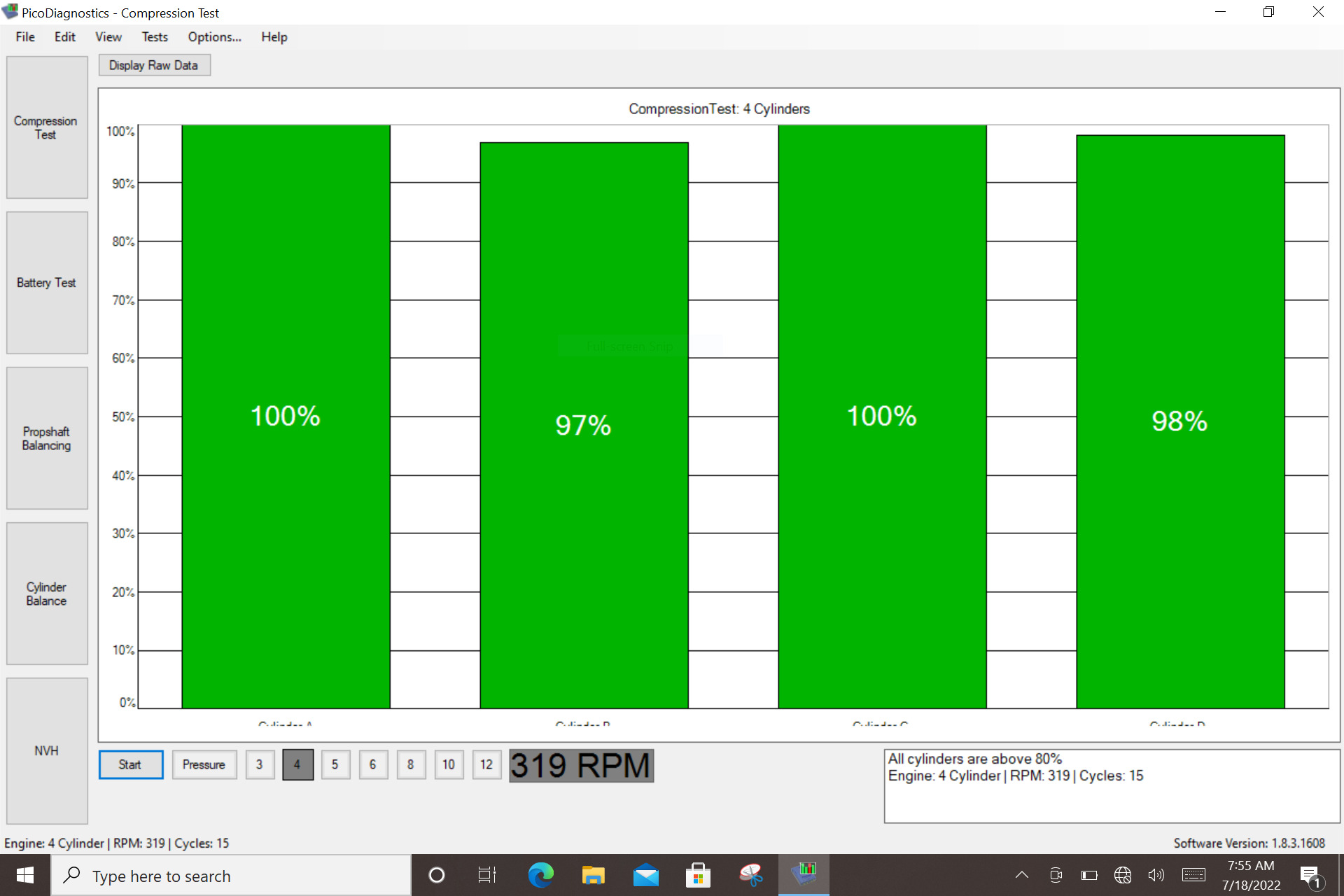The width and height of the screenshot is (1344, 896).
Task: Open the volume speaker icon
Action: click(1156, 875)
